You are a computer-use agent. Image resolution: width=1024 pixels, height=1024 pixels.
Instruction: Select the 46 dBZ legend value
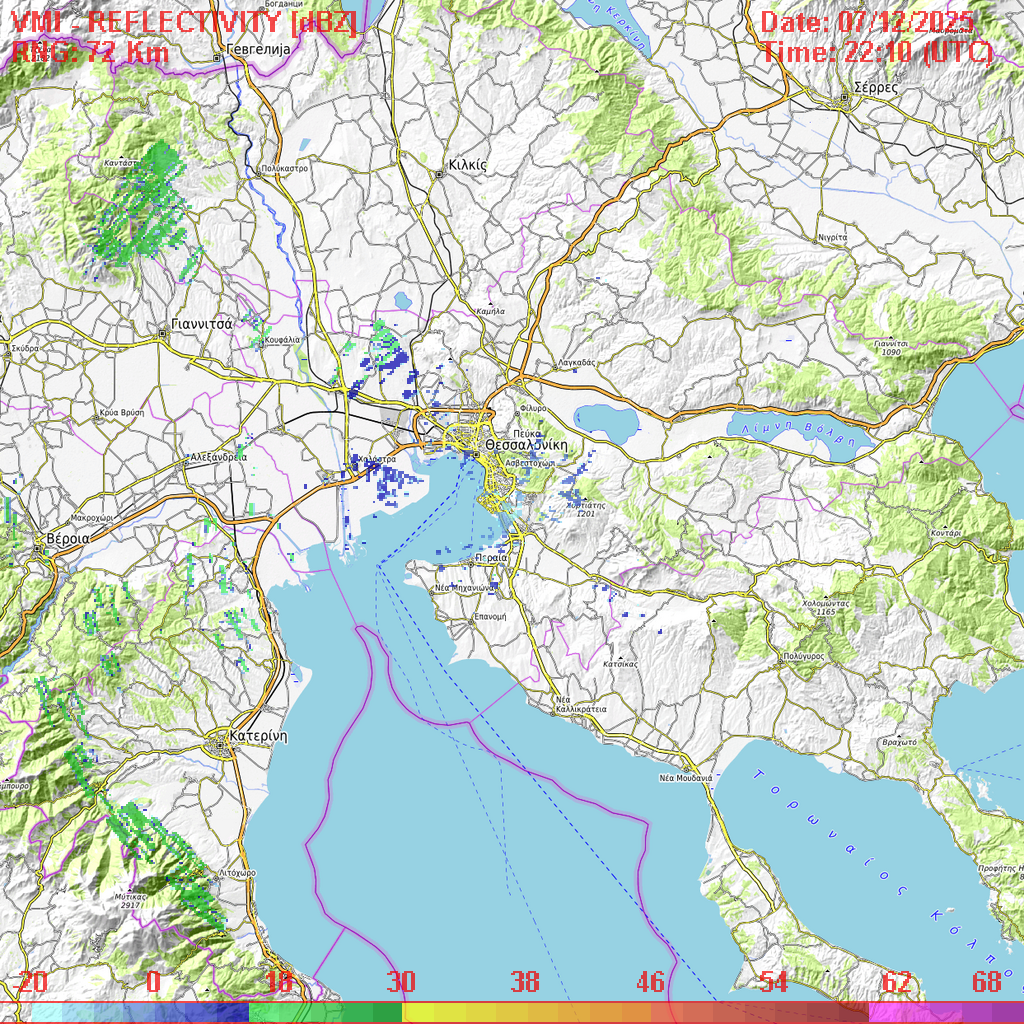pyautogui.click(x=650, y=982)
